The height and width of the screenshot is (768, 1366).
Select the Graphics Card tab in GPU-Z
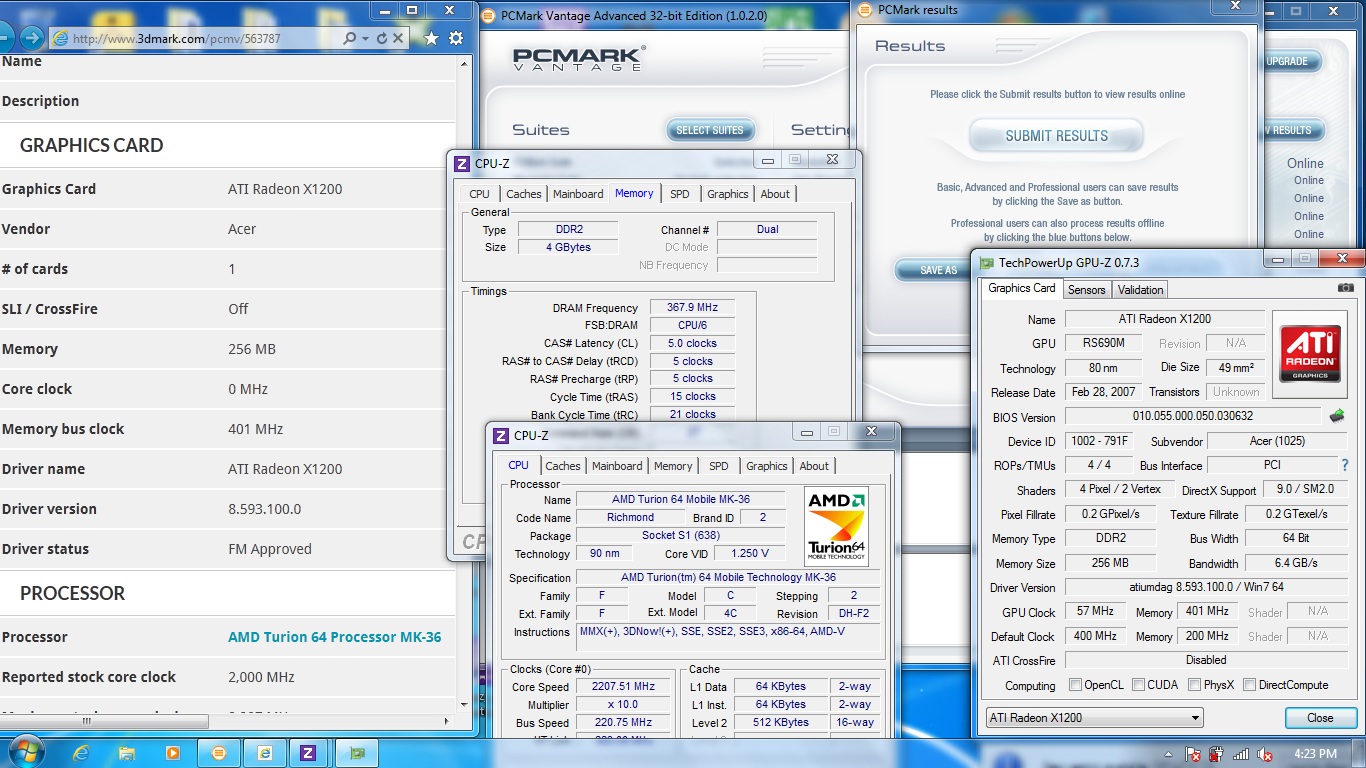coord(1022,288)
